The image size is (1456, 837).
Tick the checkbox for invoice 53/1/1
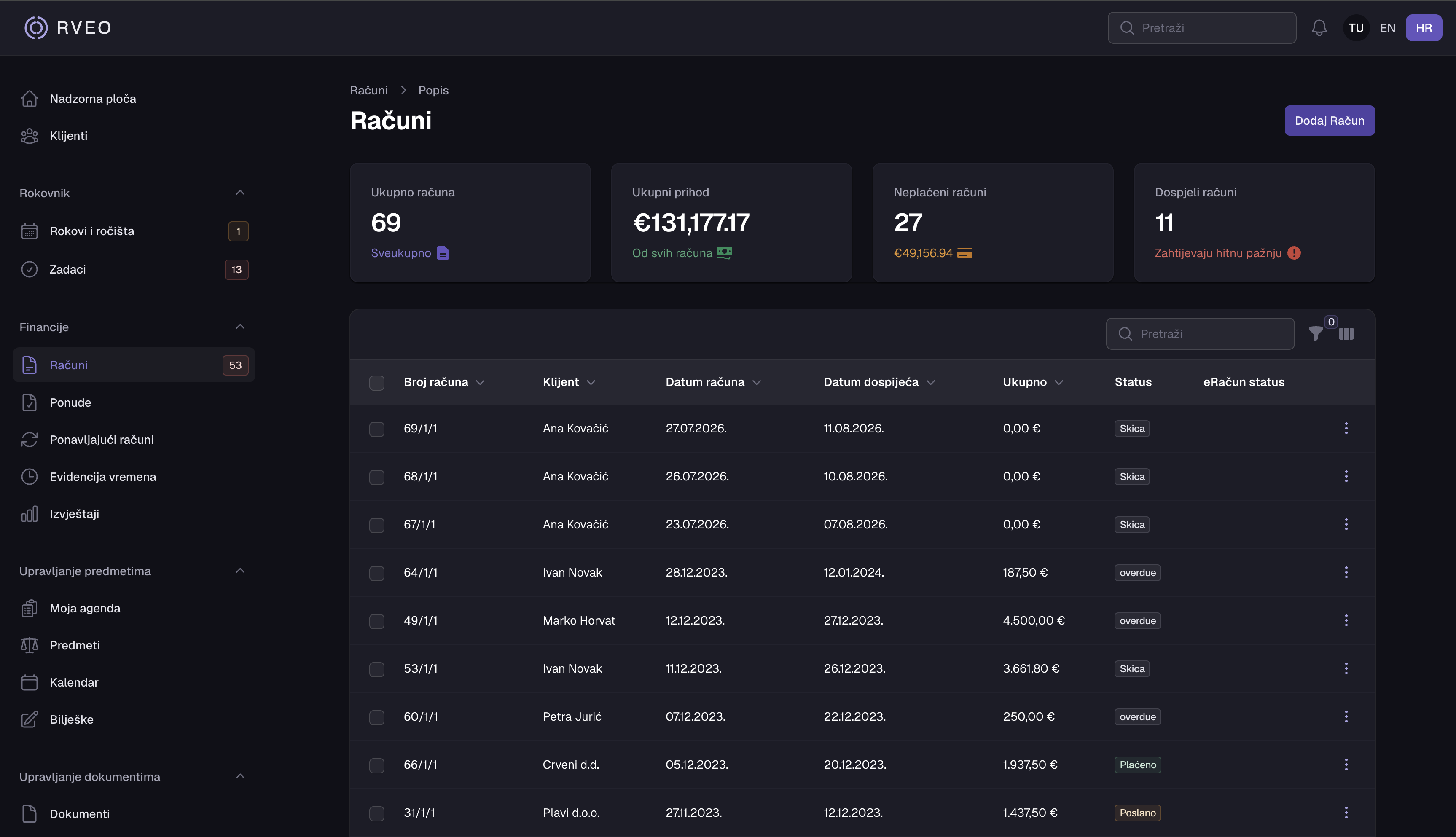[376, 669]
